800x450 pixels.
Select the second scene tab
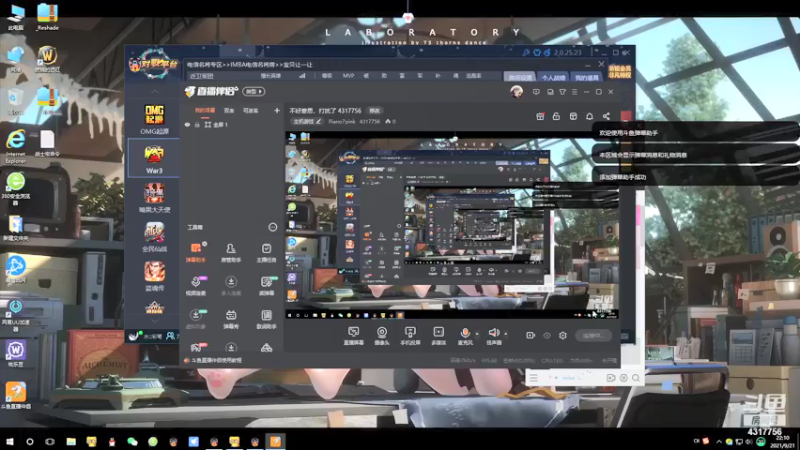pyautogui.click(x=229, y=110)
